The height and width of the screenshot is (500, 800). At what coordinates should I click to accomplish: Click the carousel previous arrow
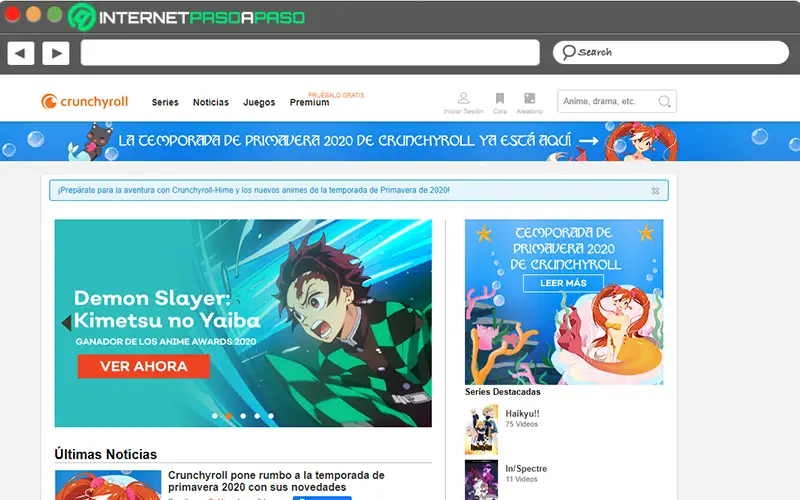(66, 323)
